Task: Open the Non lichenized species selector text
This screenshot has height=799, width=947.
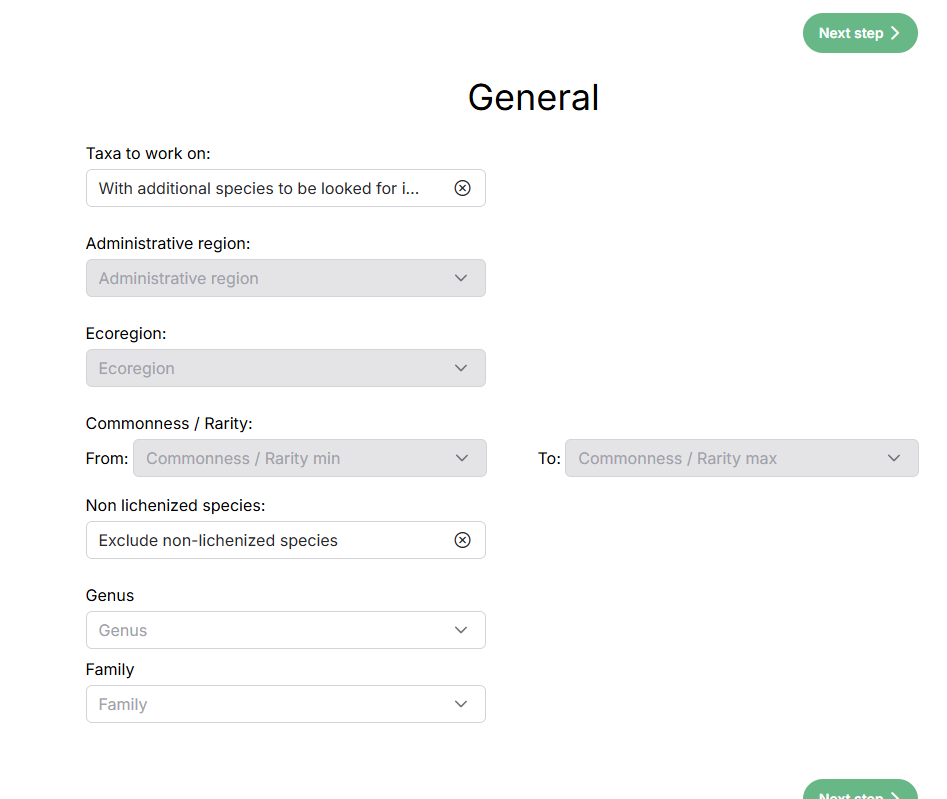Action: [x=218, y=540]
